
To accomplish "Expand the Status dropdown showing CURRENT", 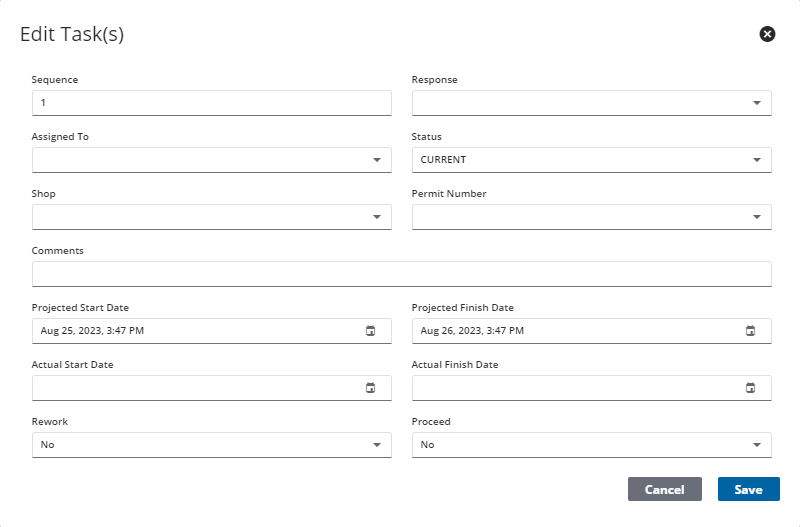I will [x=756, y=160].
